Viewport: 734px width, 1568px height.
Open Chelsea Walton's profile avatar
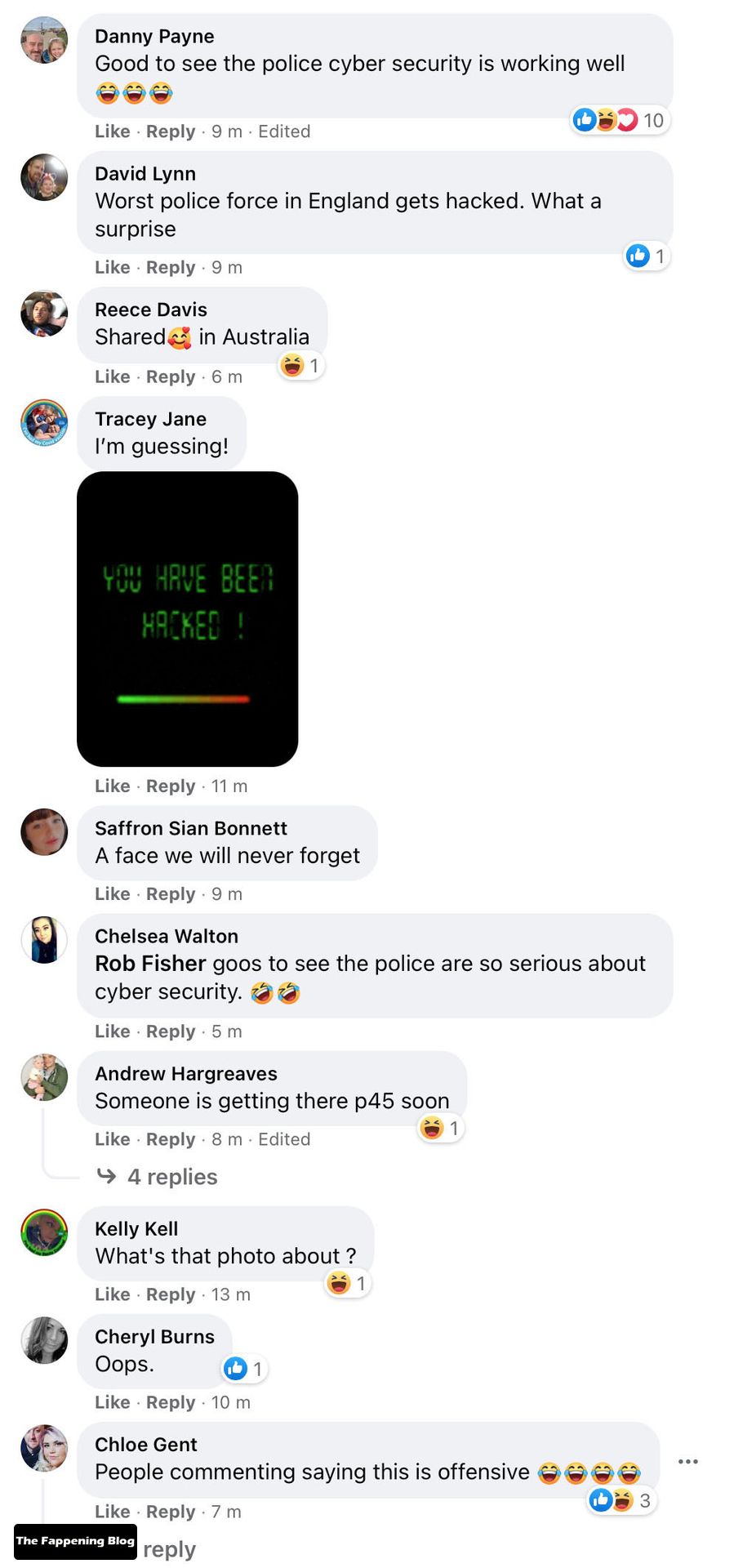coord(44,939)
